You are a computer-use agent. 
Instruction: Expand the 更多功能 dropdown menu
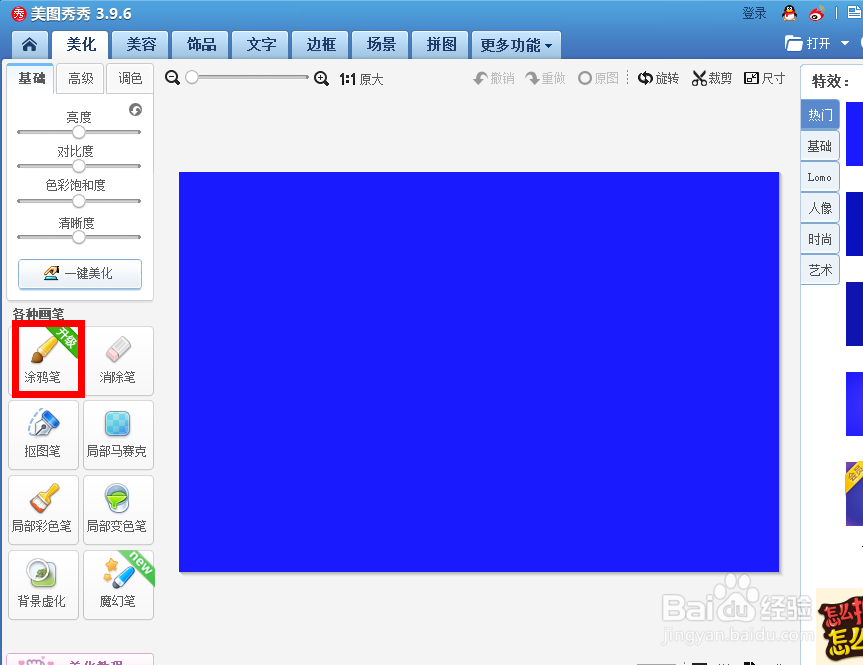pos(516,45)
